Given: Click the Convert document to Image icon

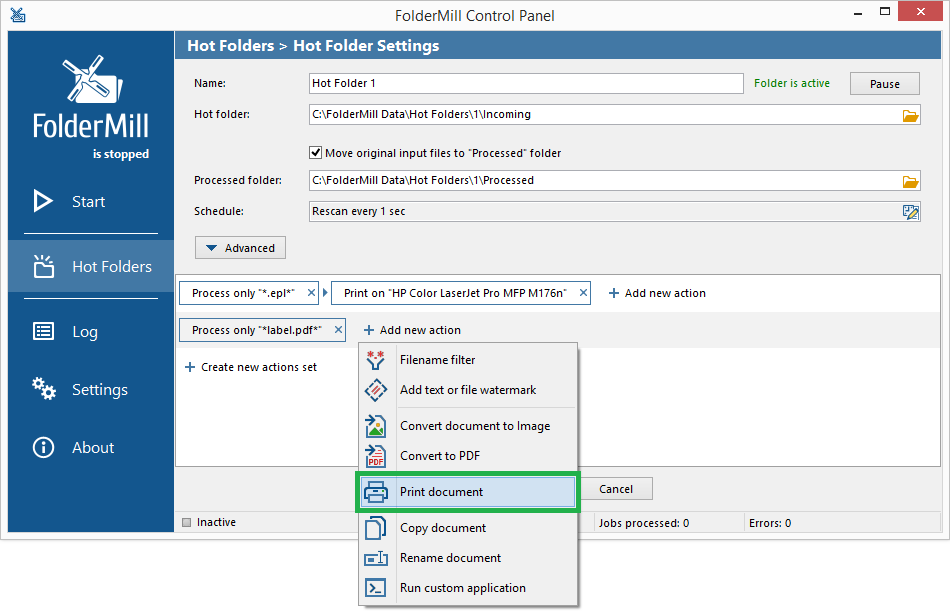Looking at the screenshot, I should click(x=376, y=426).
